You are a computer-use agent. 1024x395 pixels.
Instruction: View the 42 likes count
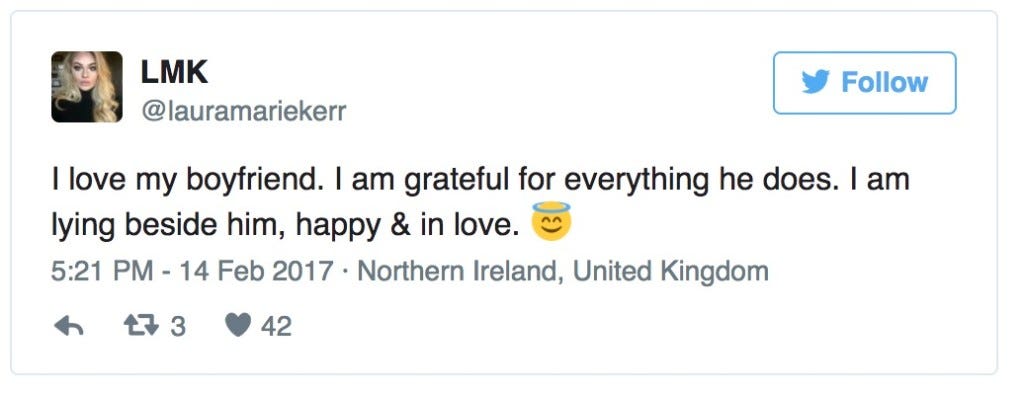coord(276,326)
